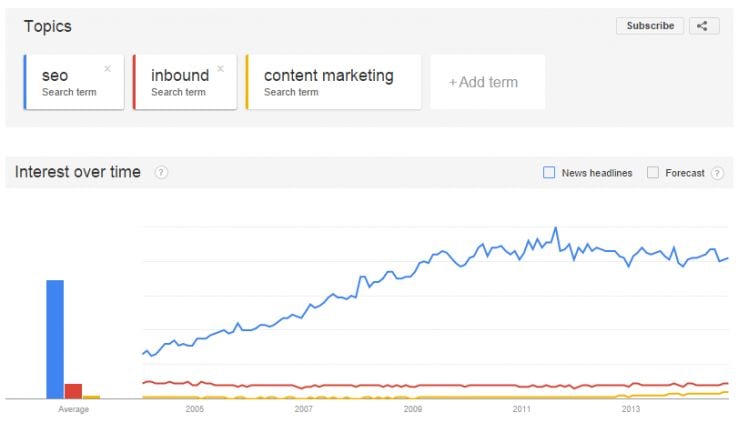Click the highest peak of the blue line
Image resolution: width=738 pixels, height=423 pixels.
click(x=556, y=228)
